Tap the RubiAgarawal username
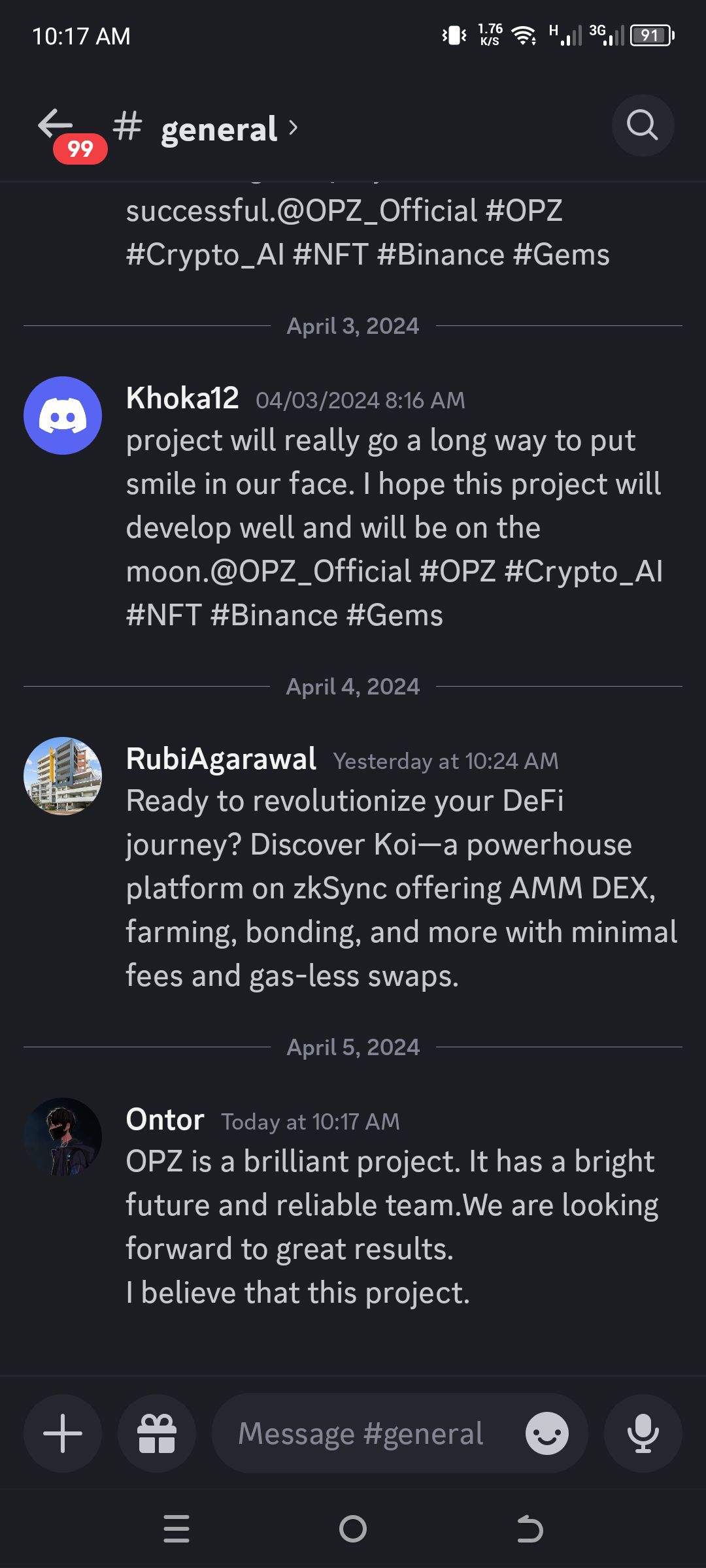This screenshot has width=706, height=1568. coord(221,759)
